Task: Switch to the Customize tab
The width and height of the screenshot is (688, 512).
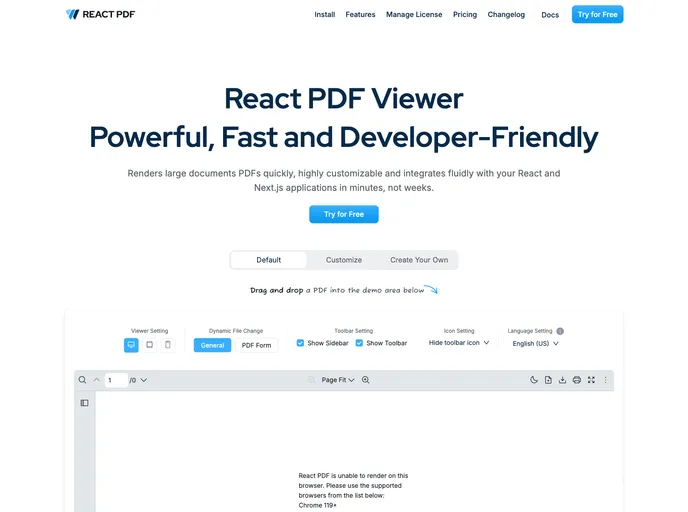Action: (x=344, y=260)
